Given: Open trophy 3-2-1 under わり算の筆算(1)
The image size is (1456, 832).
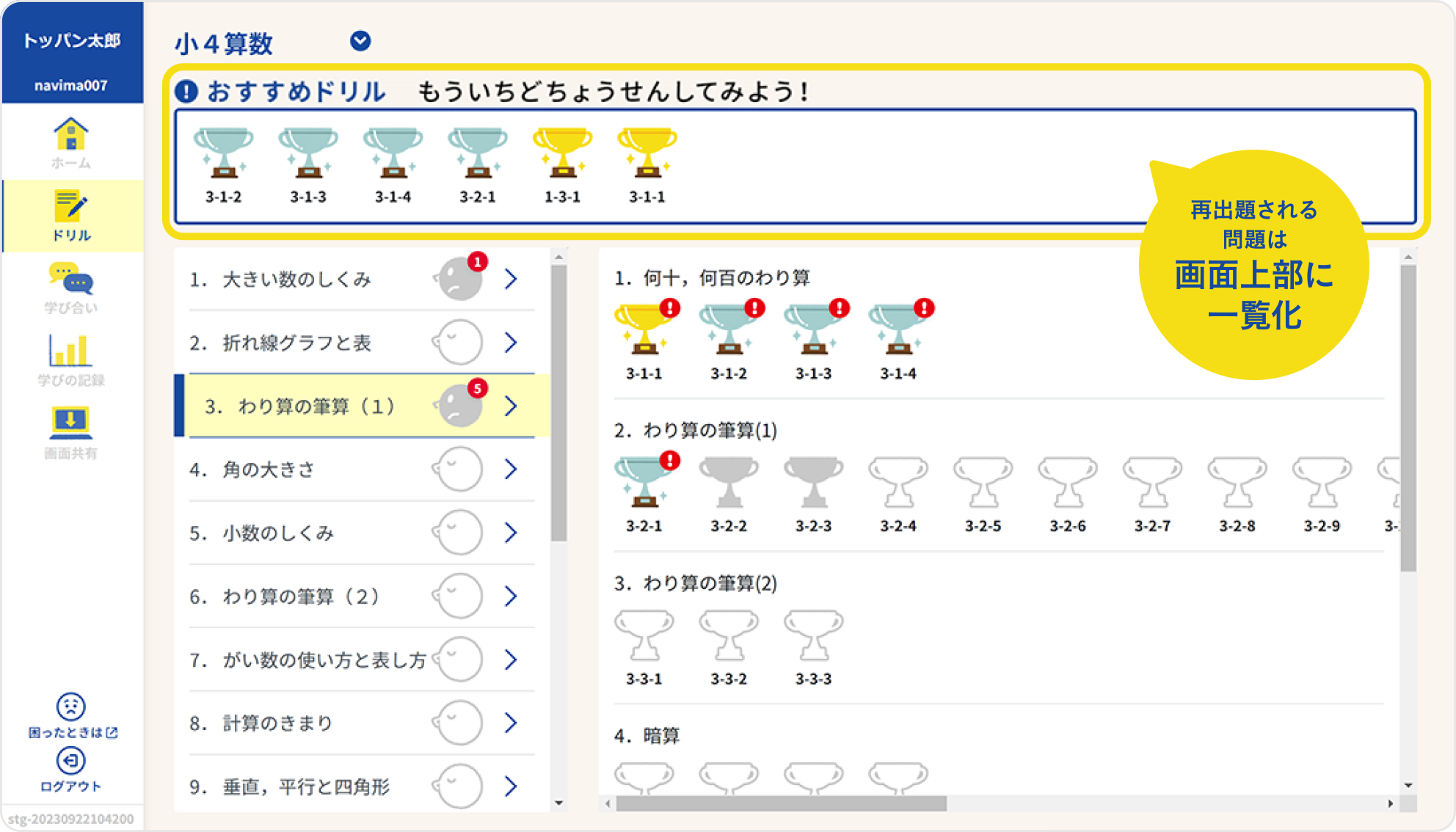Looking at the screenshot, I should click(644, 481).
